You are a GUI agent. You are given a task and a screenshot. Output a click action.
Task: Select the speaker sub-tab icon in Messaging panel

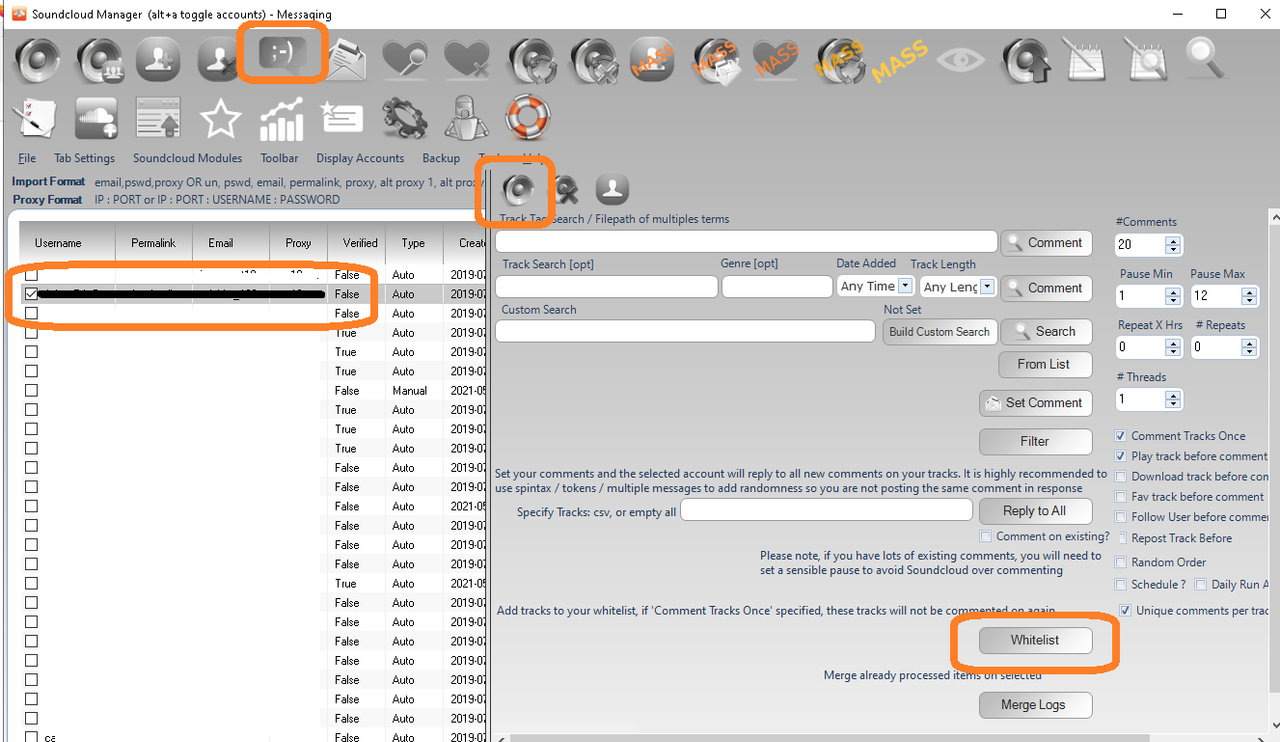519,189
